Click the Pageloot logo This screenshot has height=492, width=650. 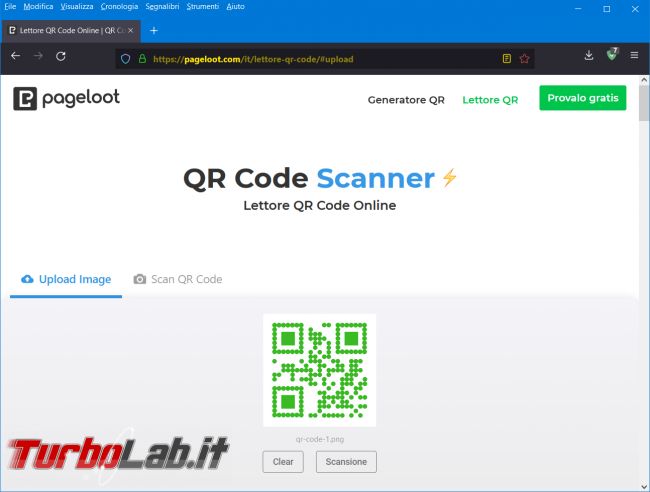66,98
